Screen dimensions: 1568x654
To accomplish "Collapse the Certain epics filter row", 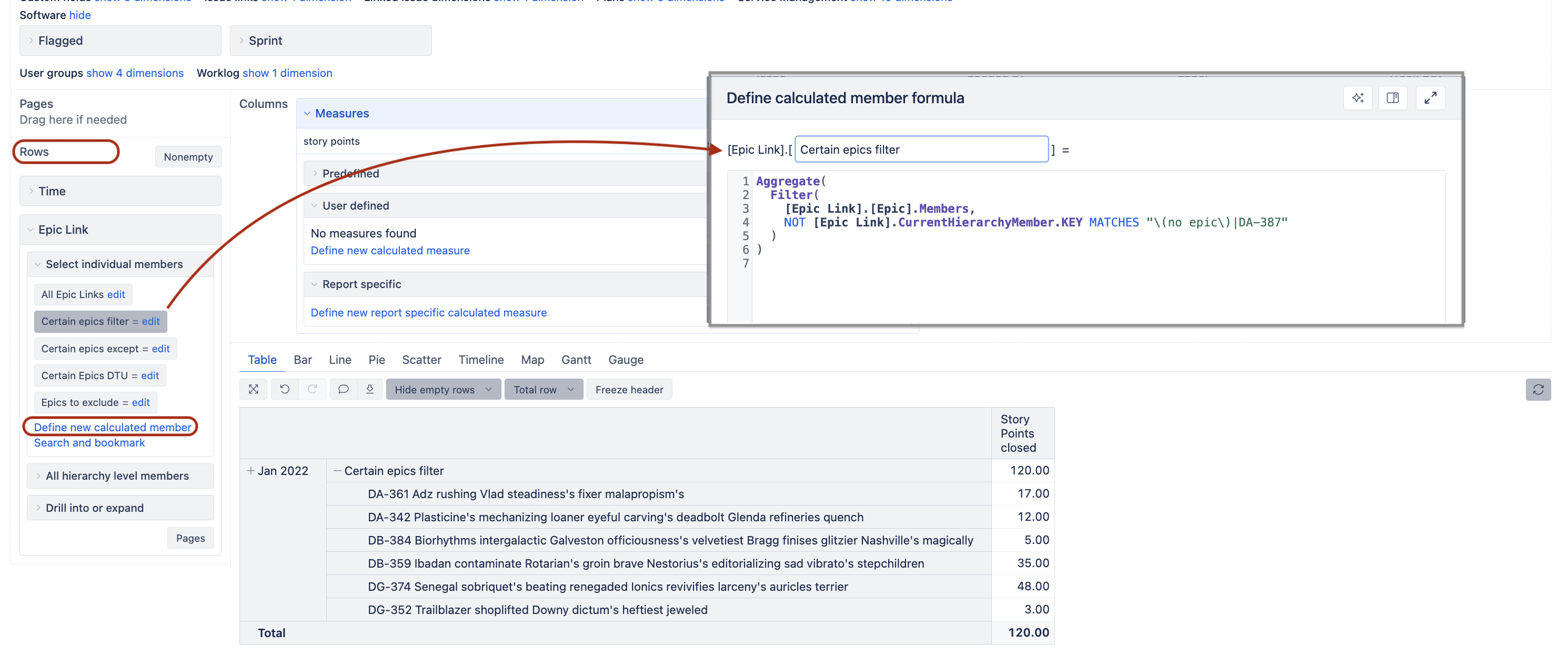I will pos(337,471).
